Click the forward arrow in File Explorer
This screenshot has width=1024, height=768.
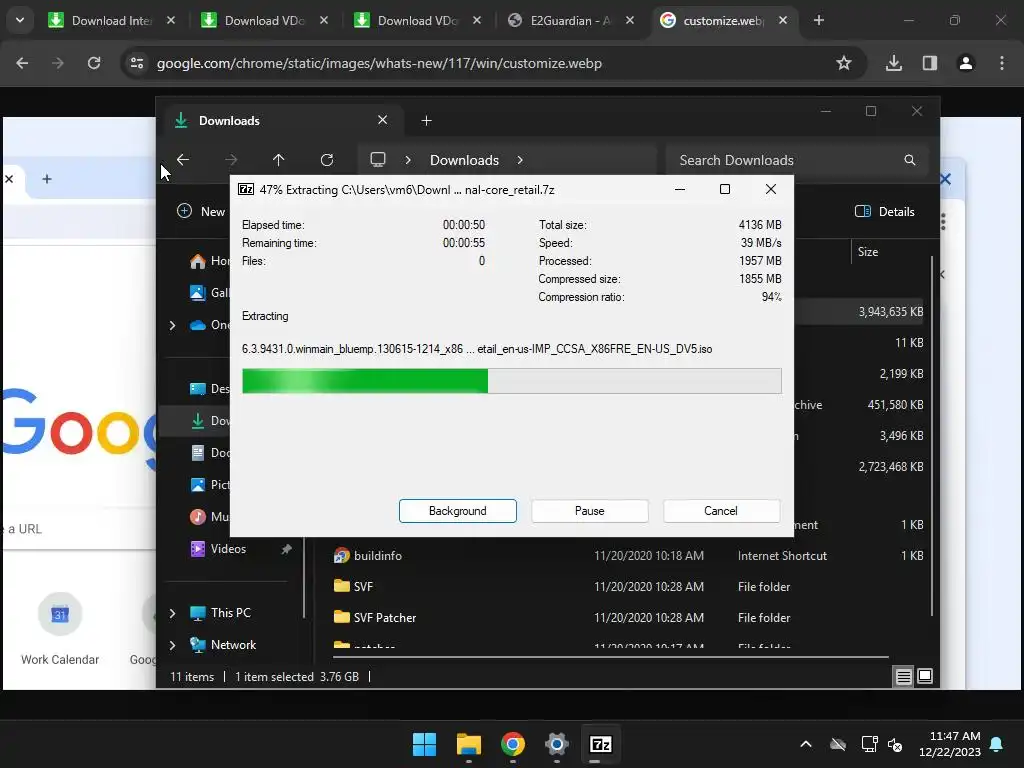pyautogui.click(x=231, y=159)
